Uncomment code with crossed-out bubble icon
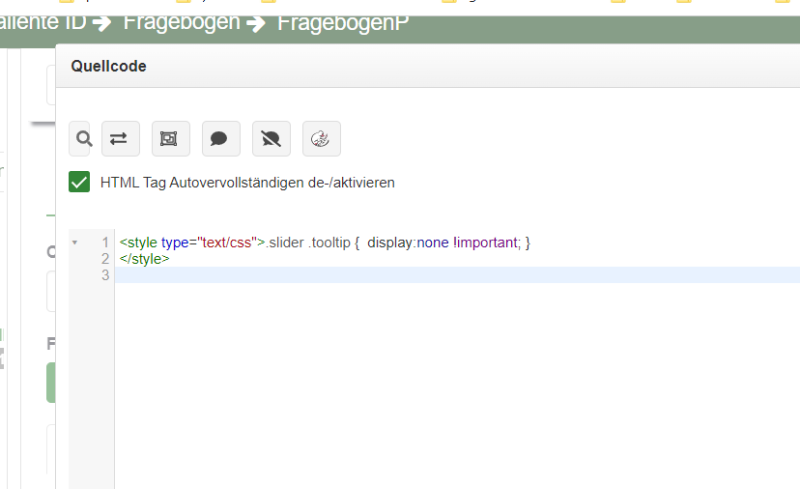Screen dimensions: 800x489 pos(271,139)
